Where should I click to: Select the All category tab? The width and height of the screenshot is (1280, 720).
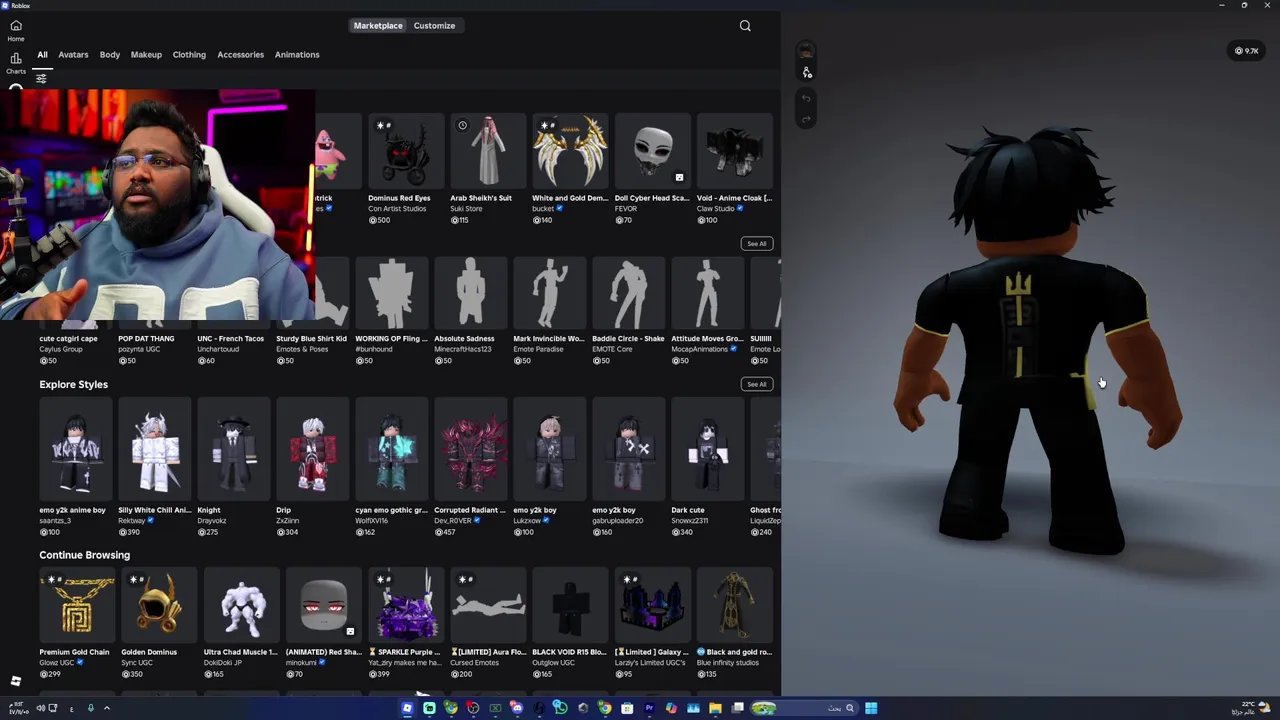coord(42,55)
